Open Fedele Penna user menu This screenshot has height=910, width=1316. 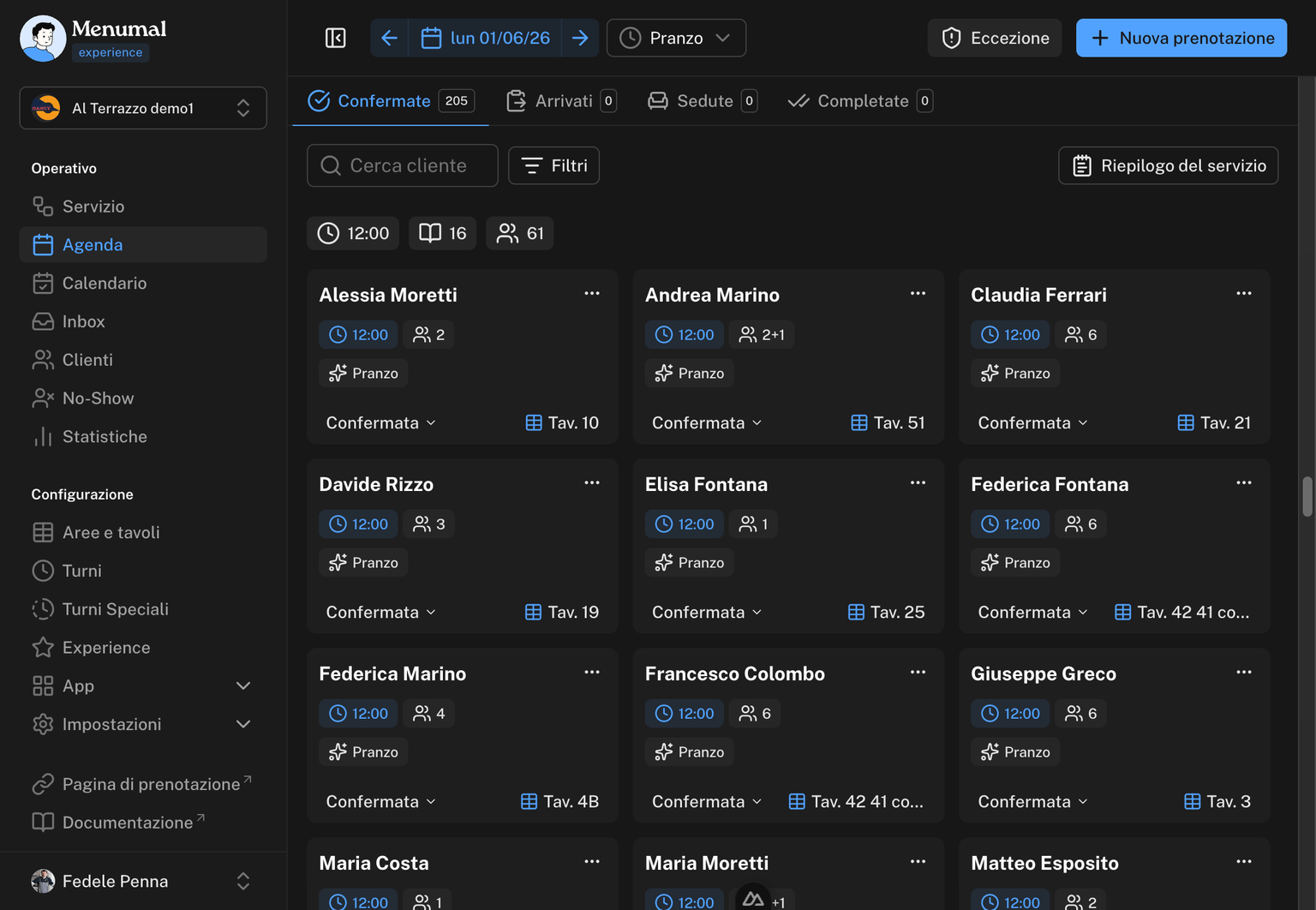point(143,881)
